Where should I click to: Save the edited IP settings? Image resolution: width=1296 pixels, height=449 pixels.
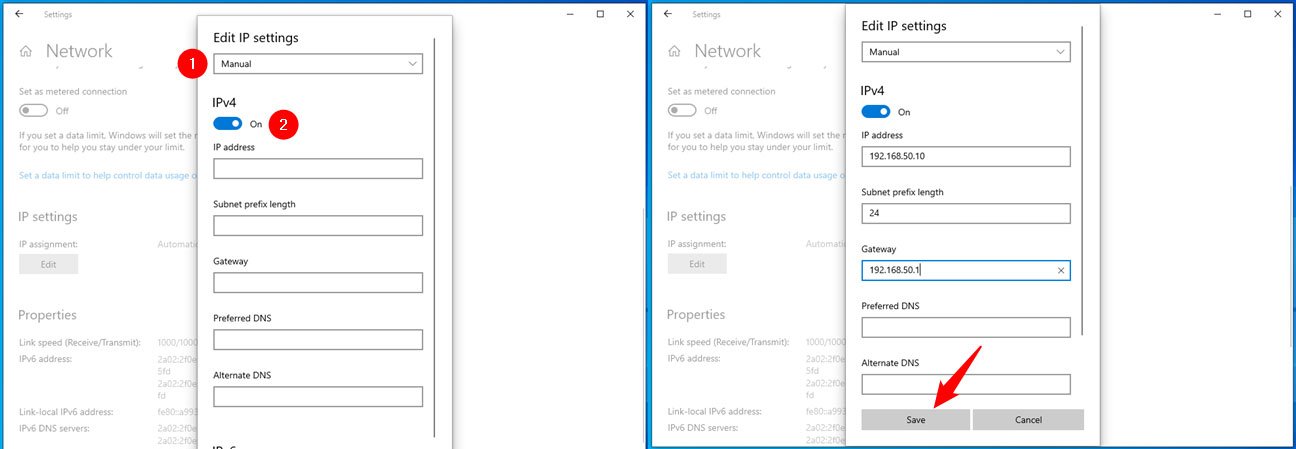(915, 420)
